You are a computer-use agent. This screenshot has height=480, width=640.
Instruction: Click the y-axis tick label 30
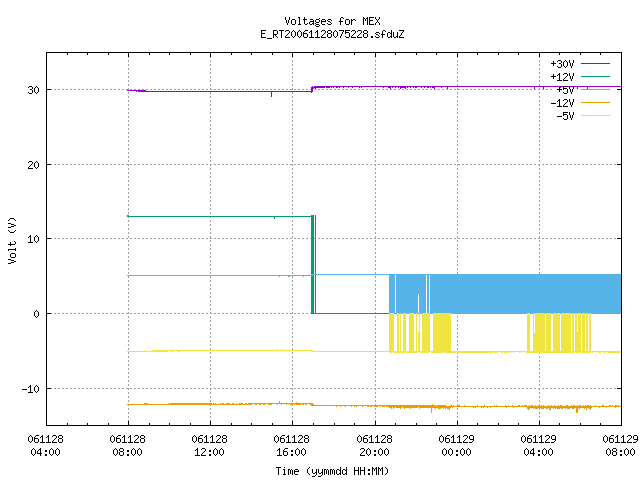[x=33, y=90]
